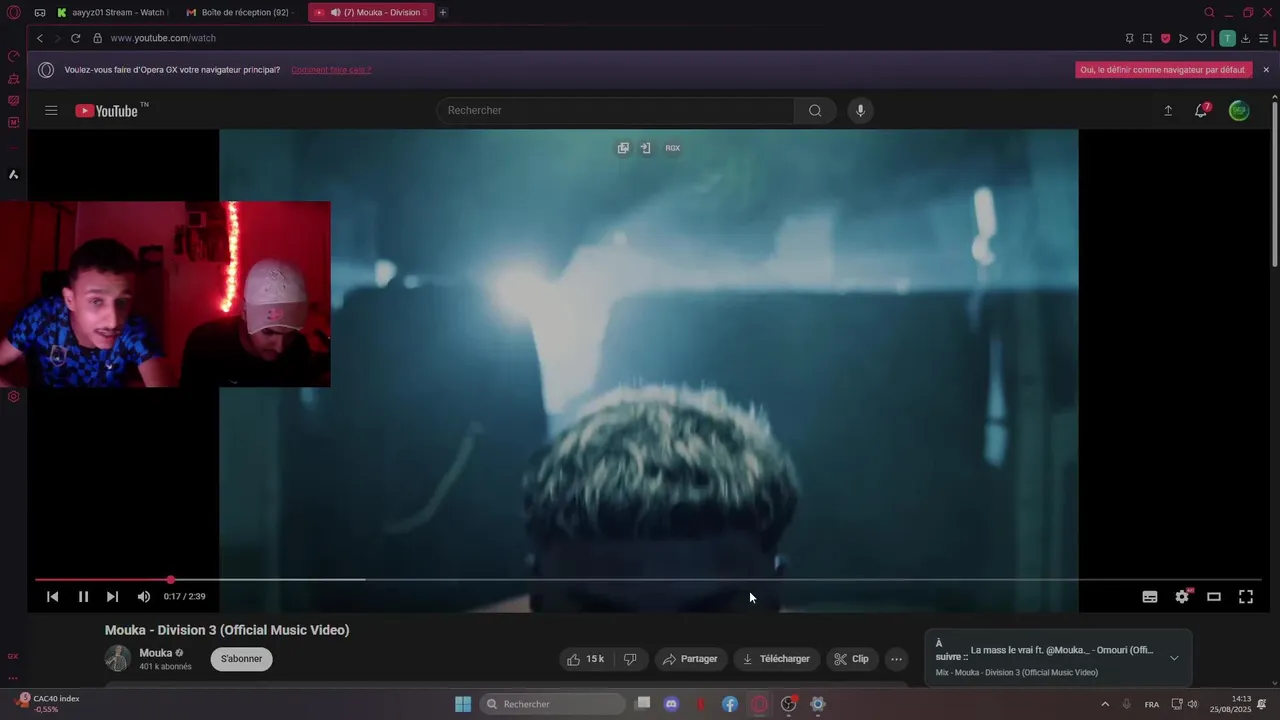Open the tab search magnifier icon

pos(1209,12)
